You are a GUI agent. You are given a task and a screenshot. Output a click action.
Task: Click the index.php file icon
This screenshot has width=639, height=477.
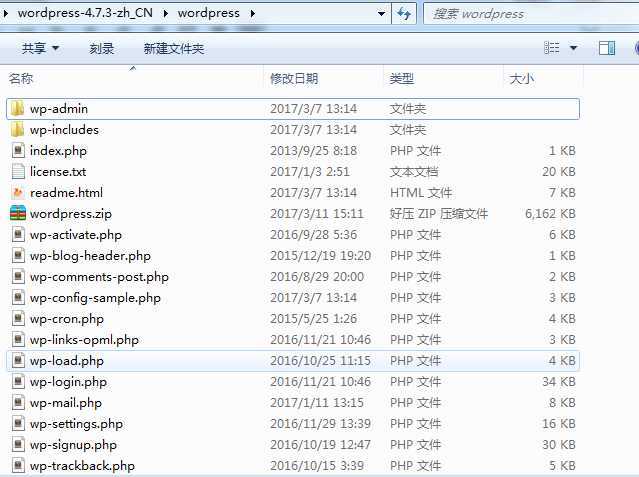coord(18,151)
